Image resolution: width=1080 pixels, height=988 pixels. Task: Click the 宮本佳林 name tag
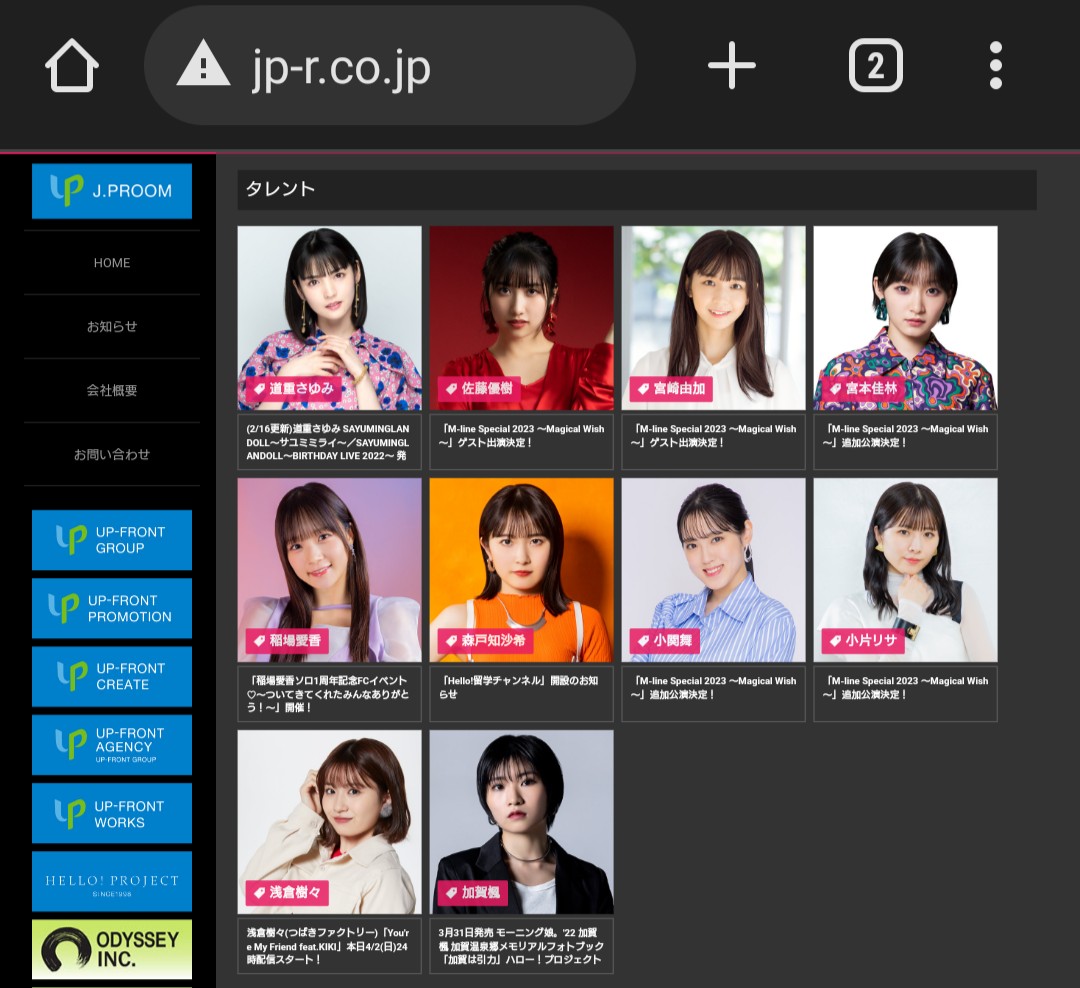pyautogui.click(x=864, y=389)
